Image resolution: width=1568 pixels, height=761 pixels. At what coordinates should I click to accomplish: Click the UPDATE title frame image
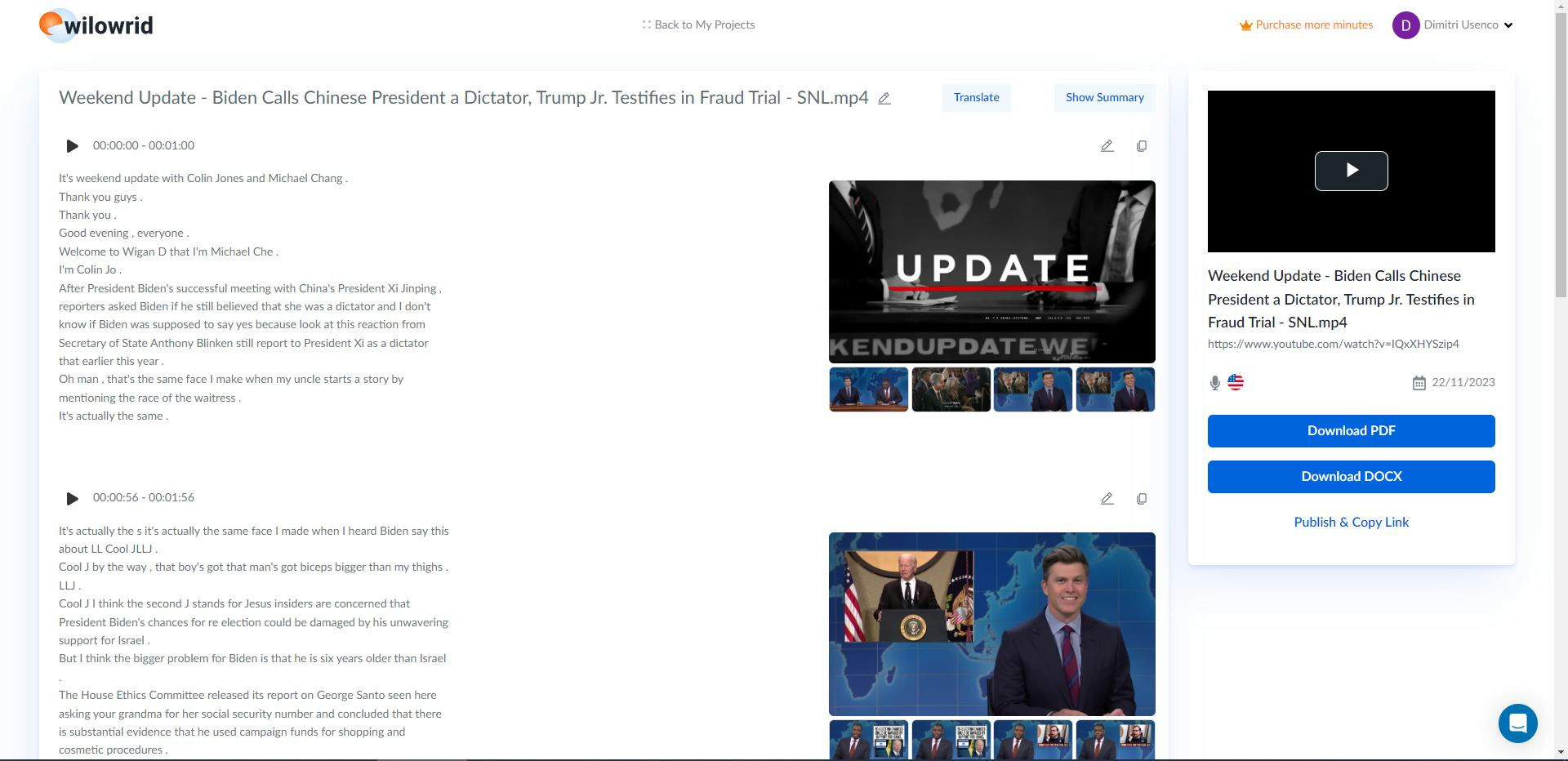pyautogui.click(x=991, y=272)
